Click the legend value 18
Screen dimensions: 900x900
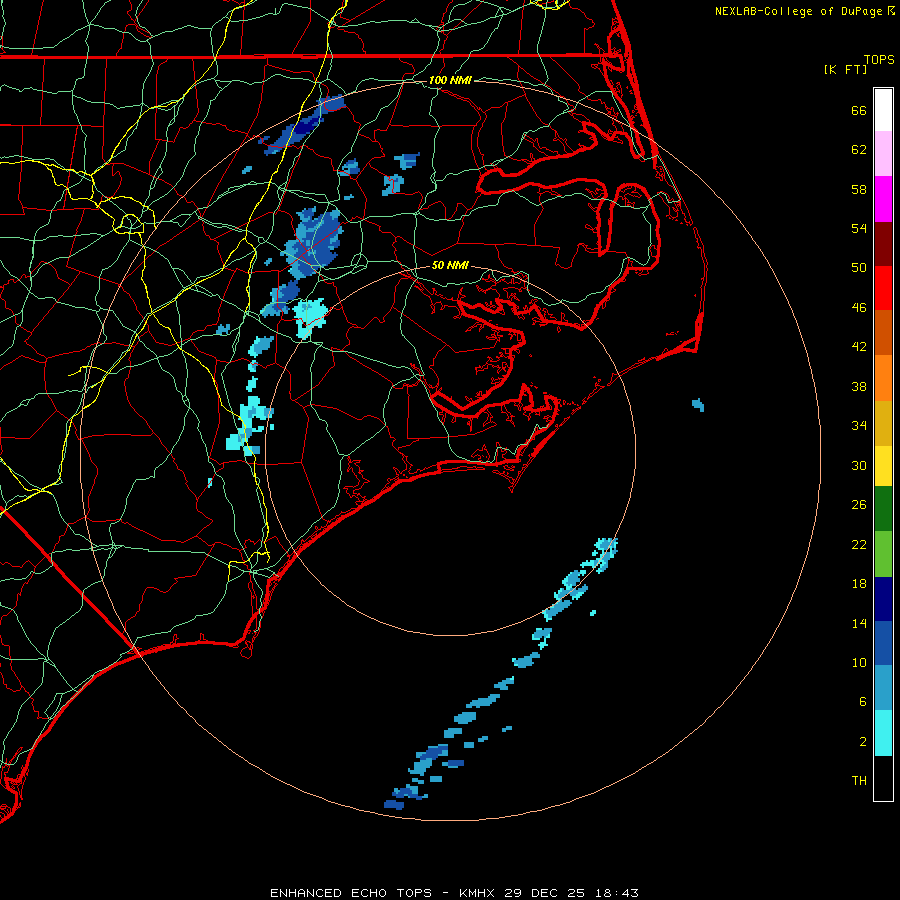[859, 584]
